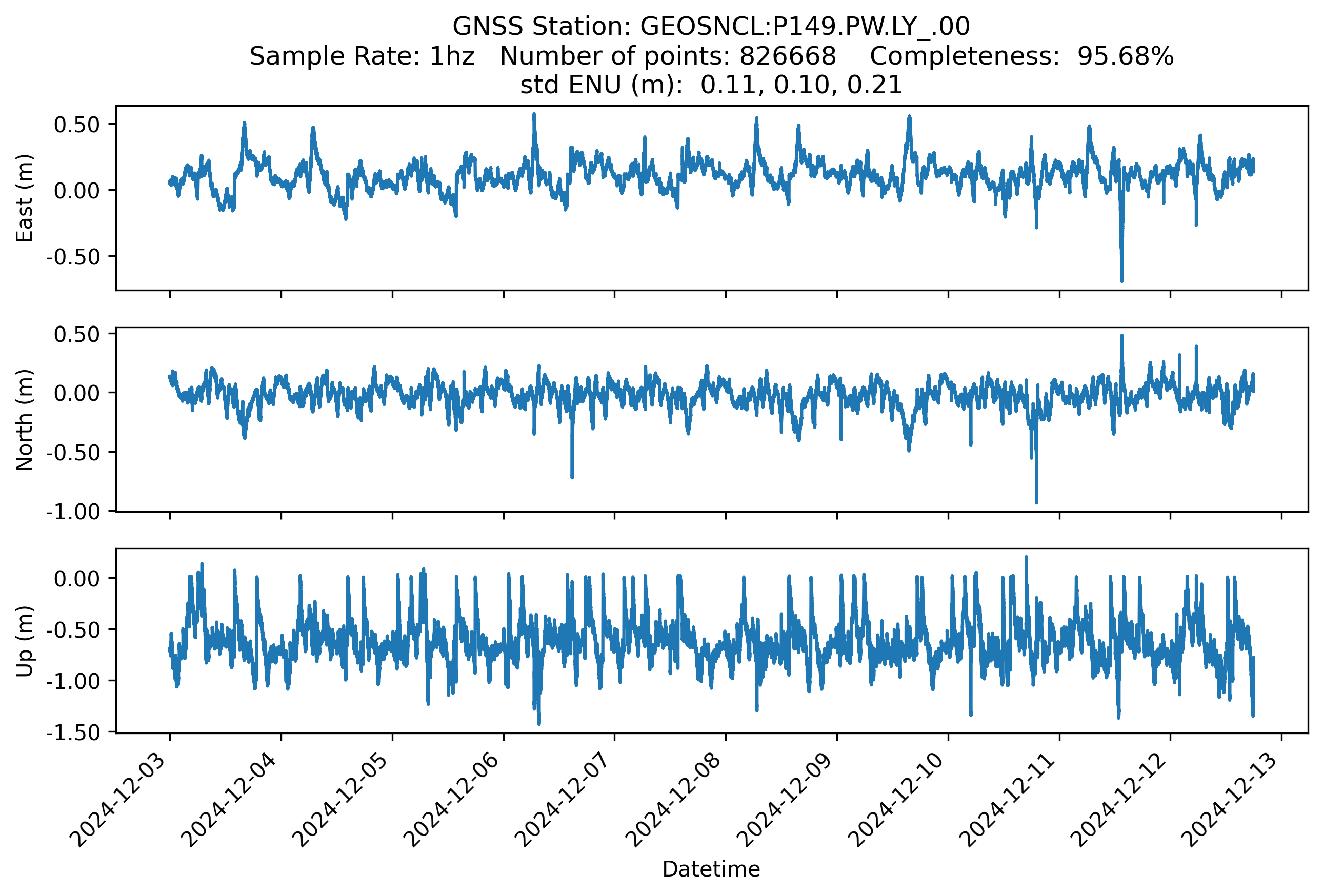Click the deepest negative spike in East plot
Viewport: 1323px width, 896px height.
point(1121,279)
